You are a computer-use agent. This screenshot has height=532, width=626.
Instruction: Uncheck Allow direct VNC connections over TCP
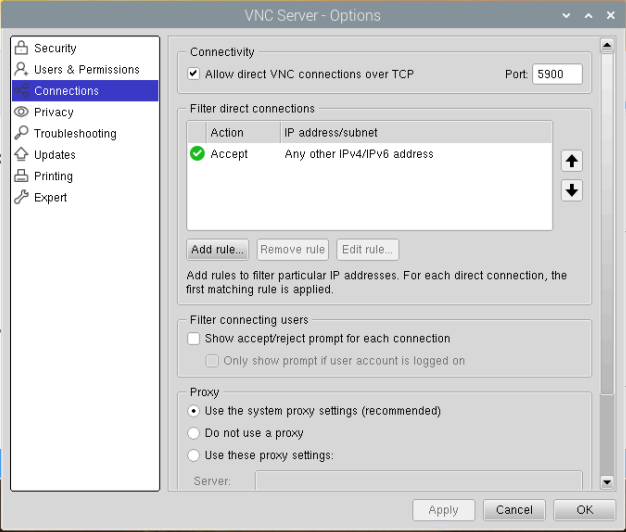[x=194, y=74]
